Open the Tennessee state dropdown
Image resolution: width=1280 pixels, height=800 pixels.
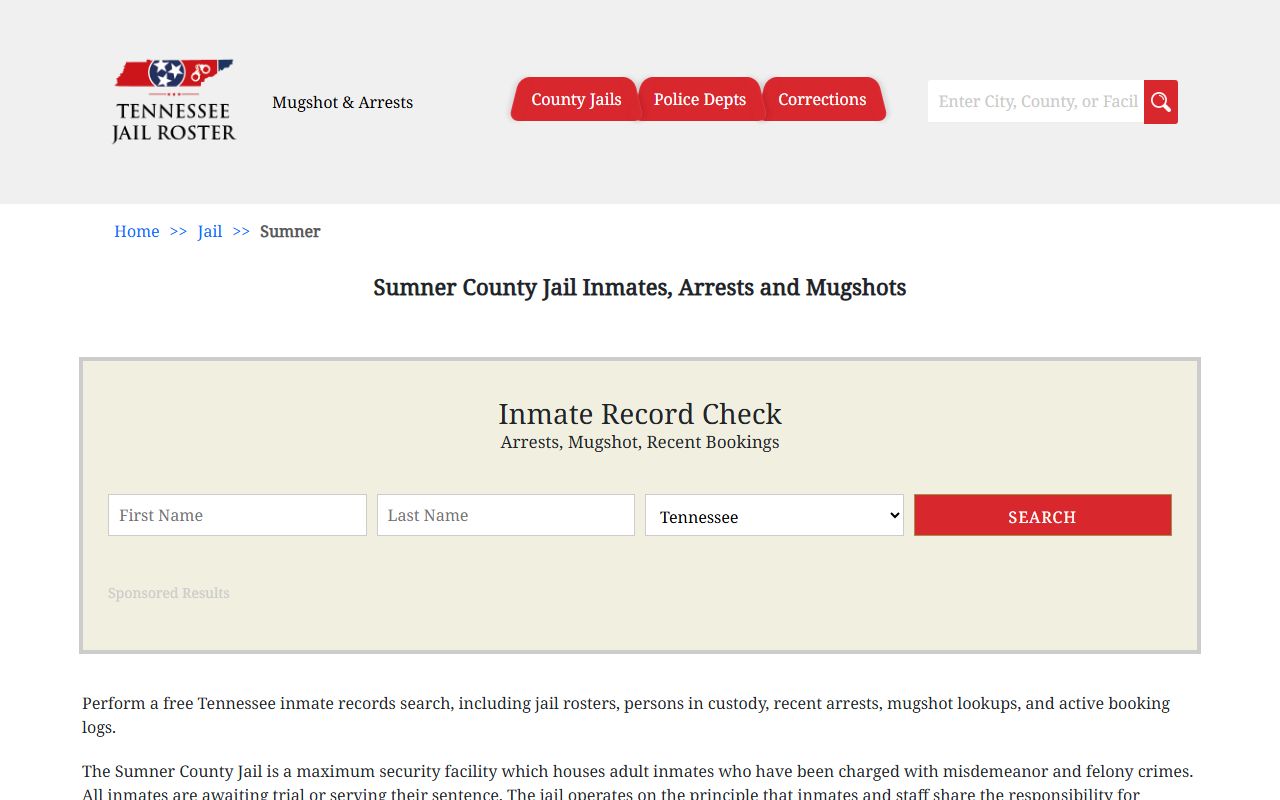774,515
